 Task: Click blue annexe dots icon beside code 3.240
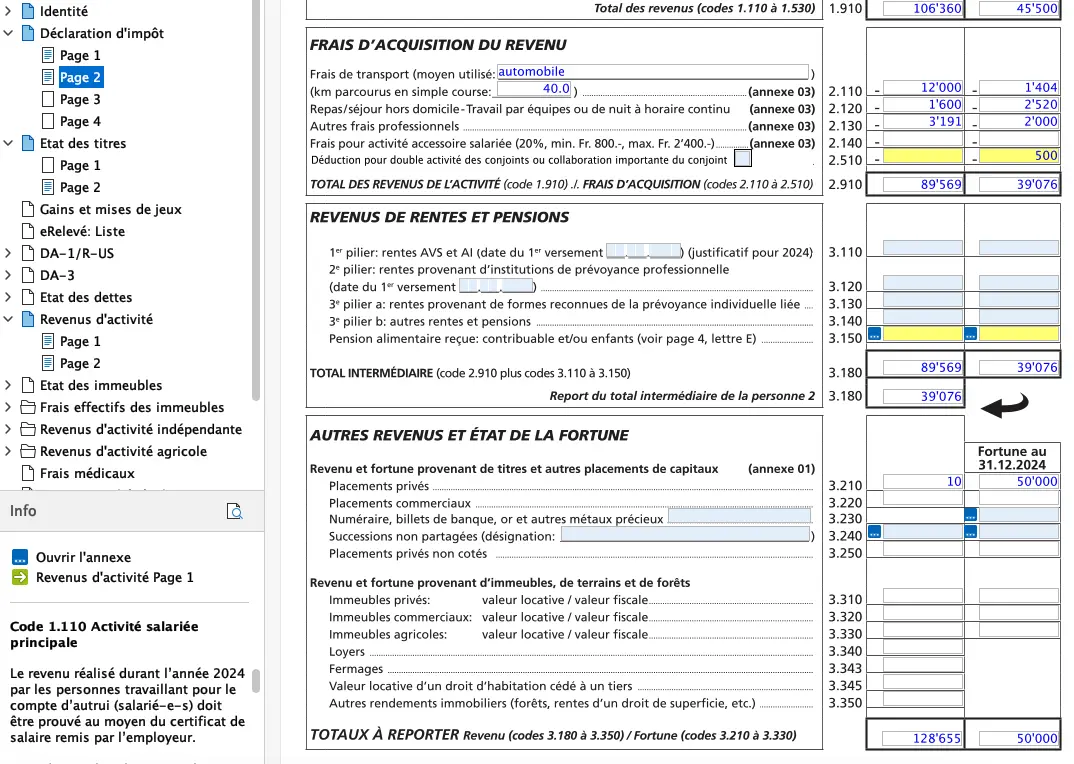click(875, 532)
